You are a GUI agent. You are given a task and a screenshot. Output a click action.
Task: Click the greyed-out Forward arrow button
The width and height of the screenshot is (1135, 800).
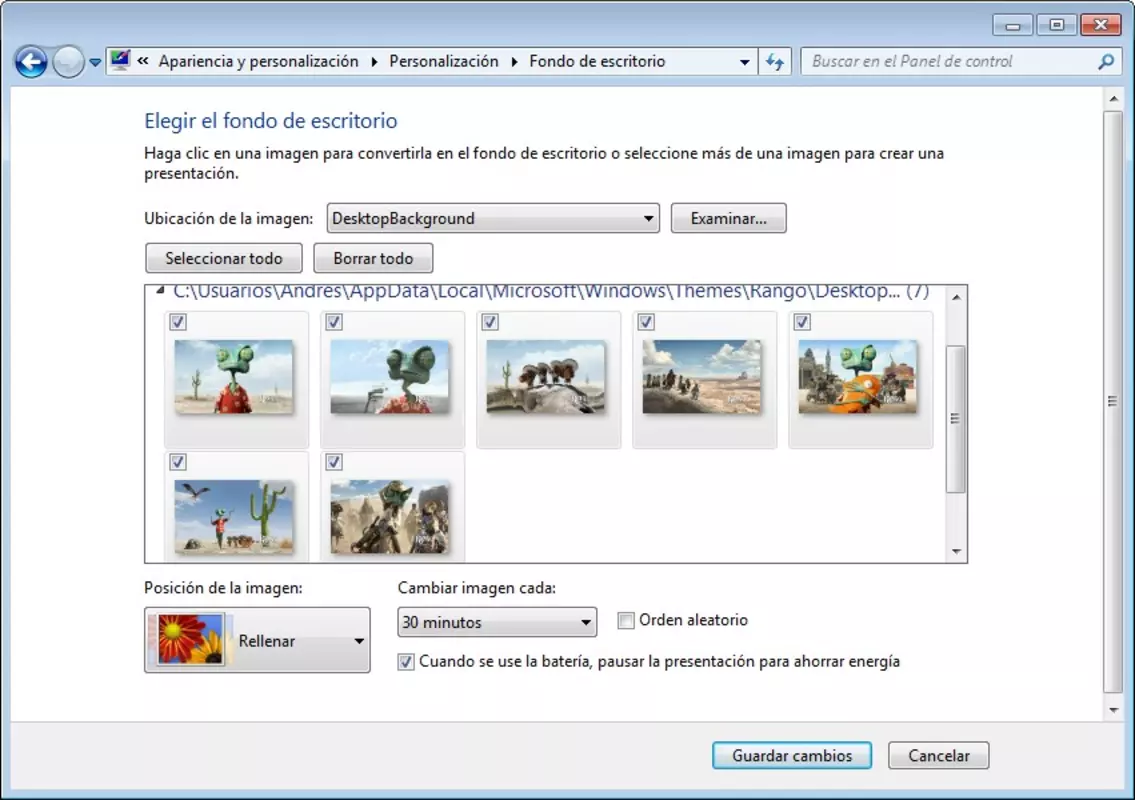[68, 62]
